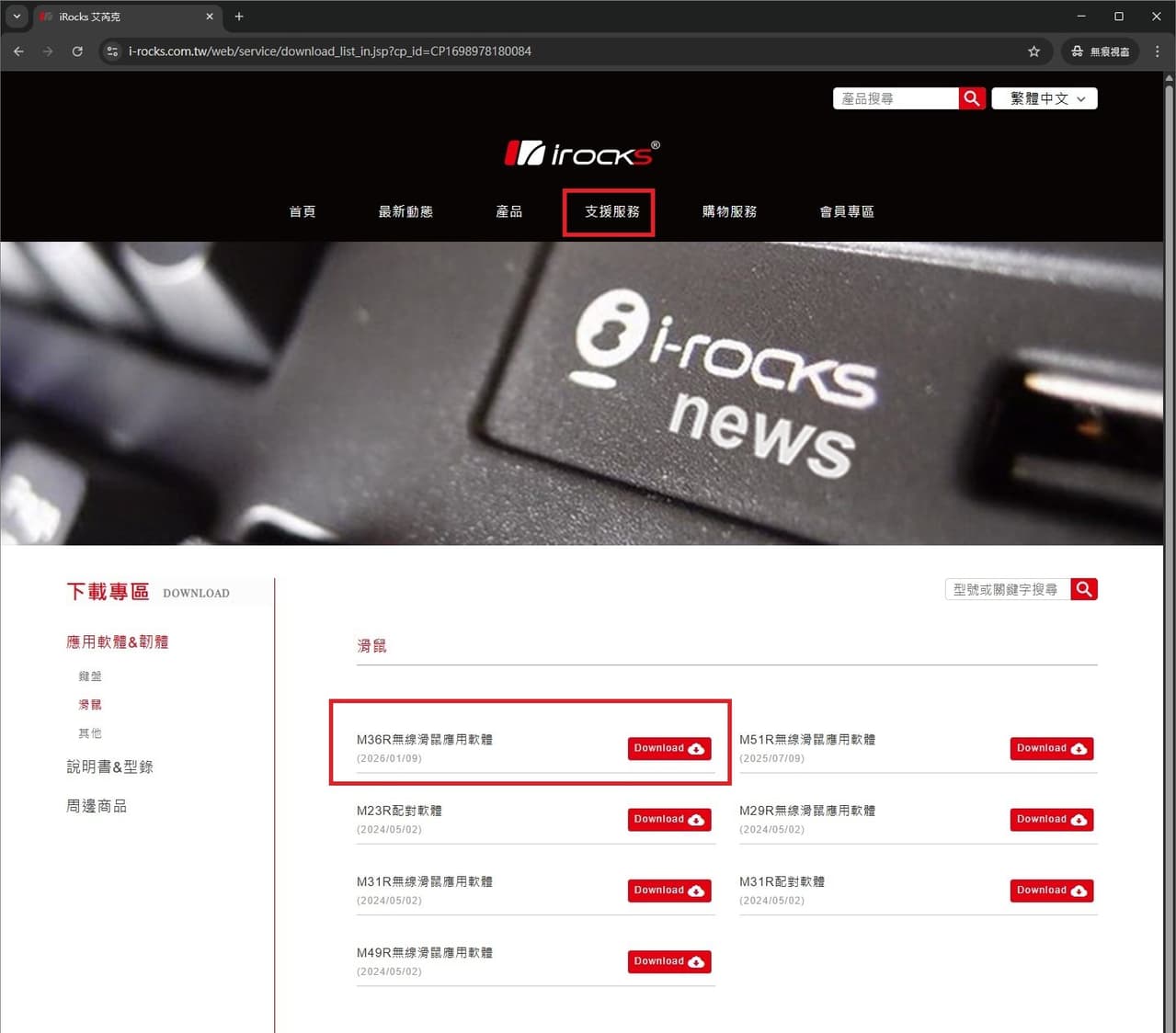Open 說明書&型錄 in the sidebar

coord(110,766)
